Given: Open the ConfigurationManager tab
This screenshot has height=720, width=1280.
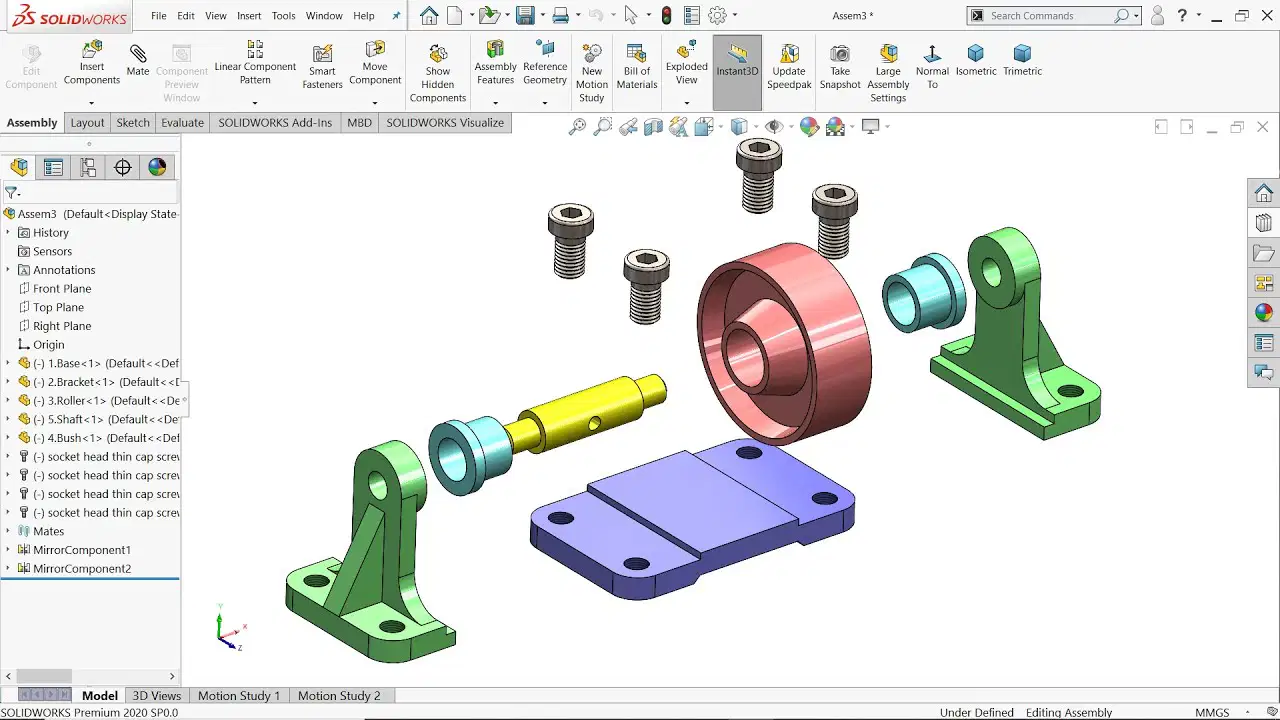Looking at the screenshot, I should 88,167.
